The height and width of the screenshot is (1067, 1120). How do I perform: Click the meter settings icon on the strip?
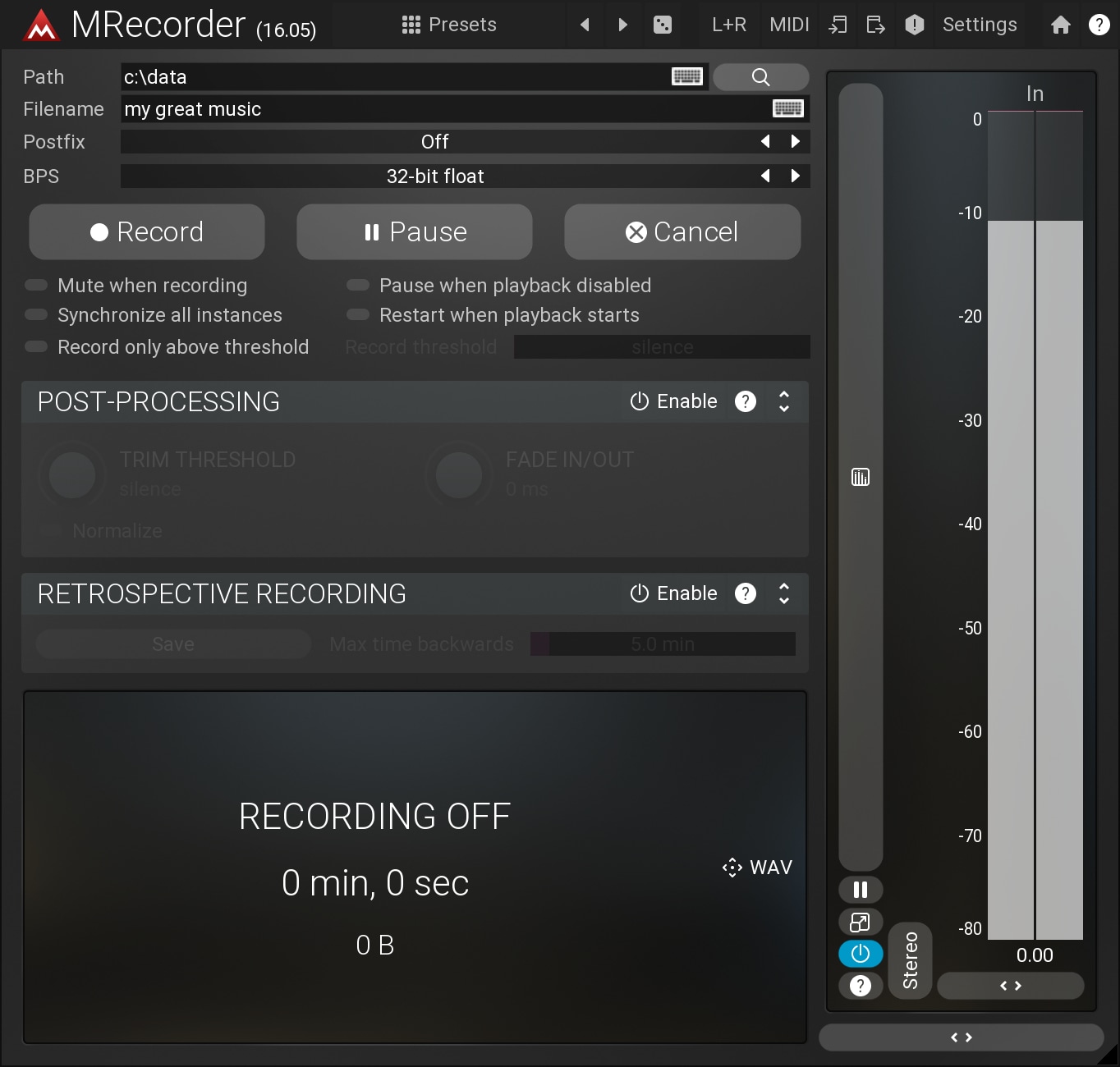click(x=861, y=477)
